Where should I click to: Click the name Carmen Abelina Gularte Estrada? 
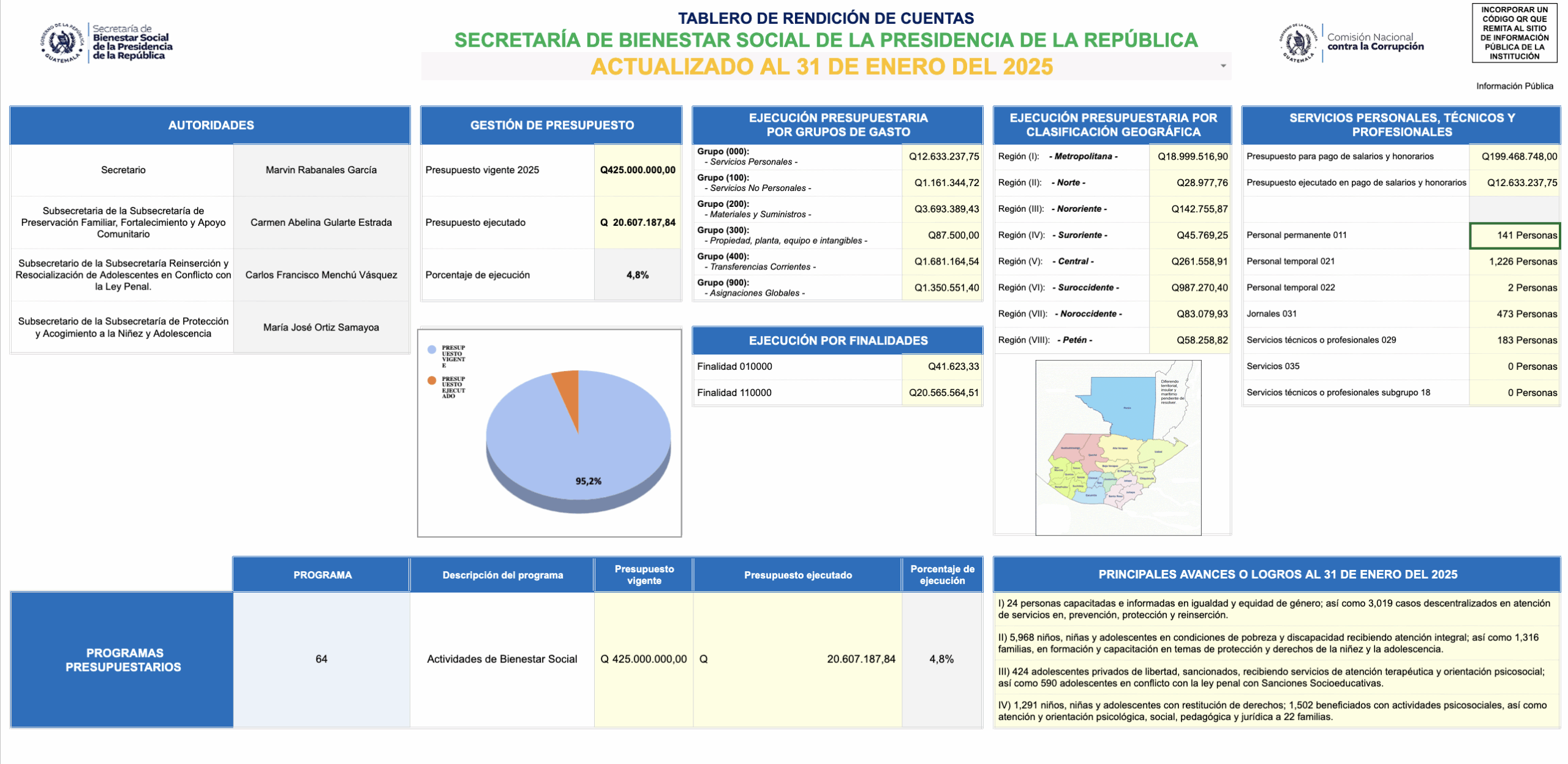click(x=321, y=223)
